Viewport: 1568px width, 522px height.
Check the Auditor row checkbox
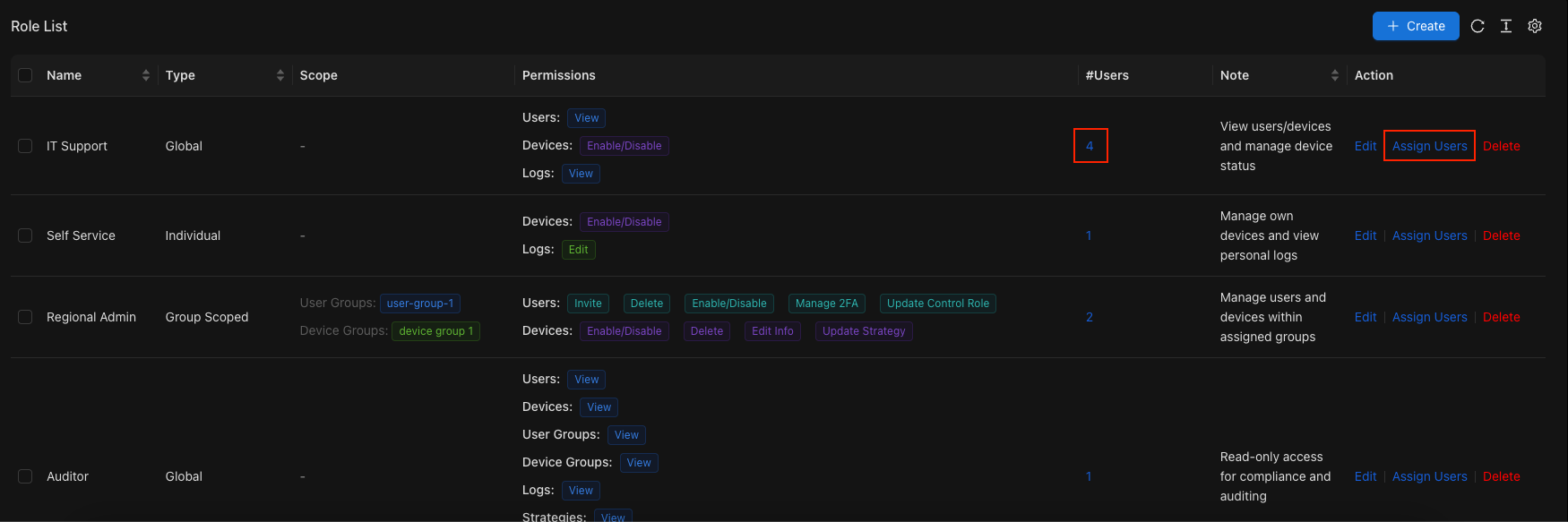pyautogui.click(x=25, y=476)
